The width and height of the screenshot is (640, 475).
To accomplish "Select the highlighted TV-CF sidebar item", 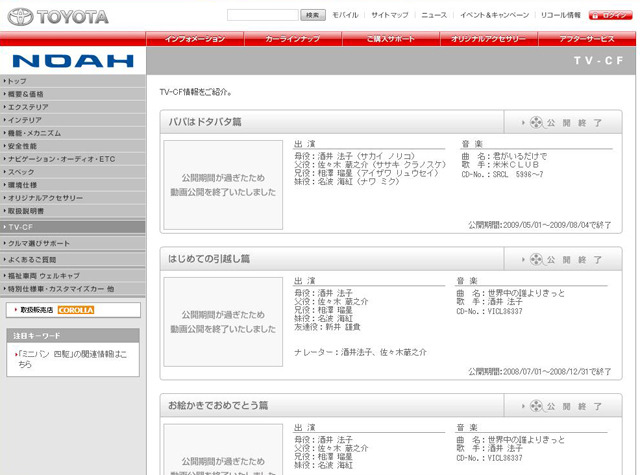I will click(x=73, y=227).
